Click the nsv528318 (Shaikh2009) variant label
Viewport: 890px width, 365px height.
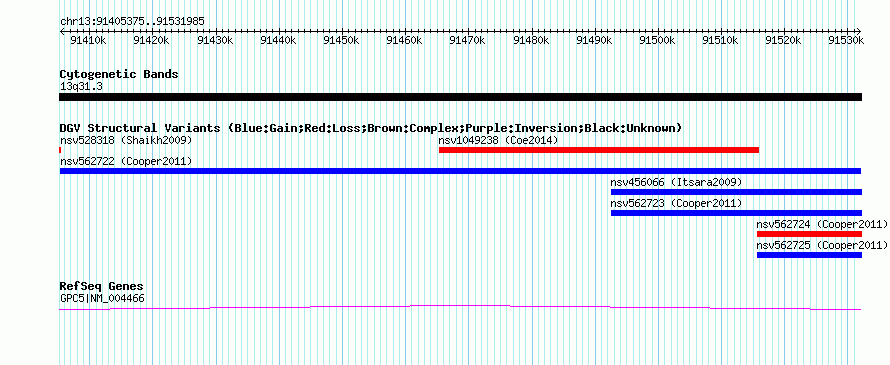click(126, 140)
